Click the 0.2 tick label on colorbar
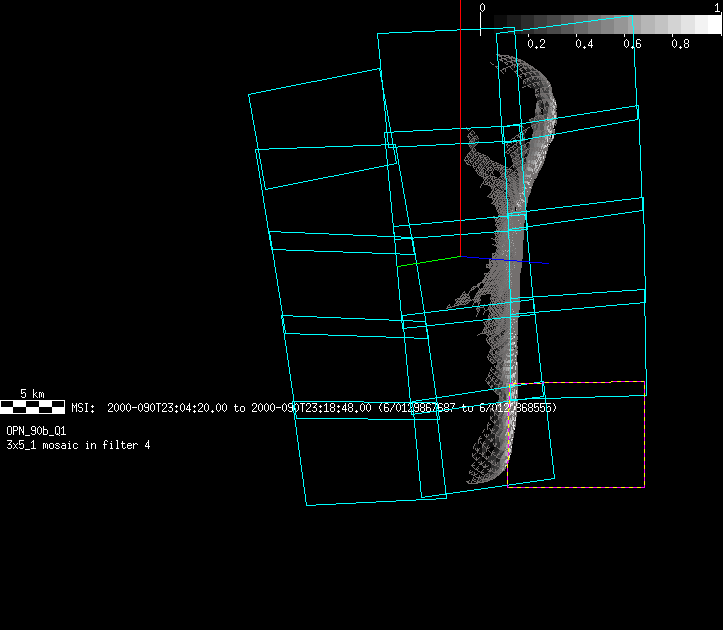 [x=536, y=44]
